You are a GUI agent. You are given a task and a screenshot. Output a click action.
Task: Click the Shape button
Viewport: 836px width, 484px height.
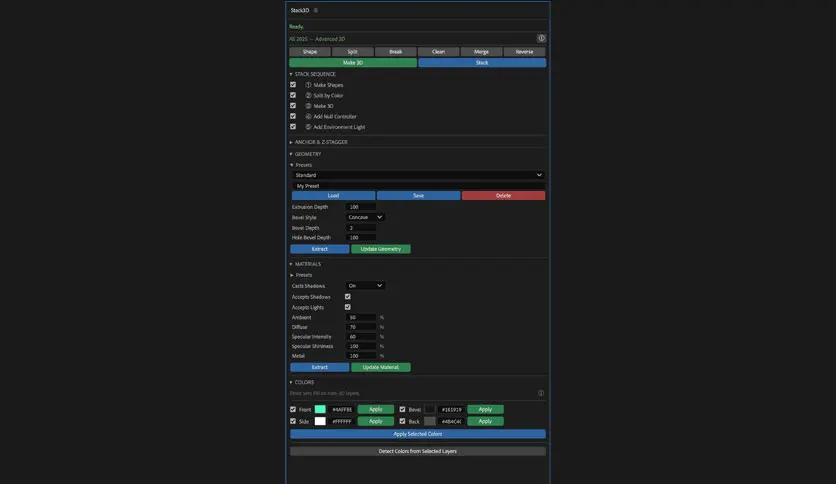[x=310, y=52]
